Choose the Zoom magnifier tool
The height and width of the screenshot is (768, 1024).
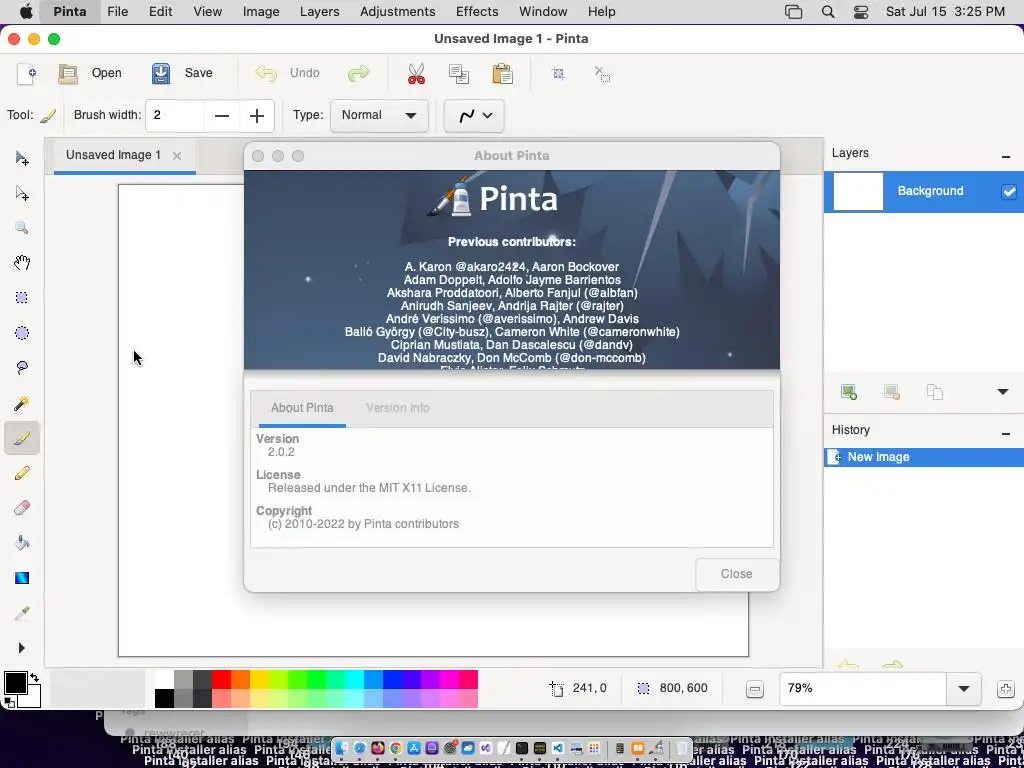[x=22, y=228]
